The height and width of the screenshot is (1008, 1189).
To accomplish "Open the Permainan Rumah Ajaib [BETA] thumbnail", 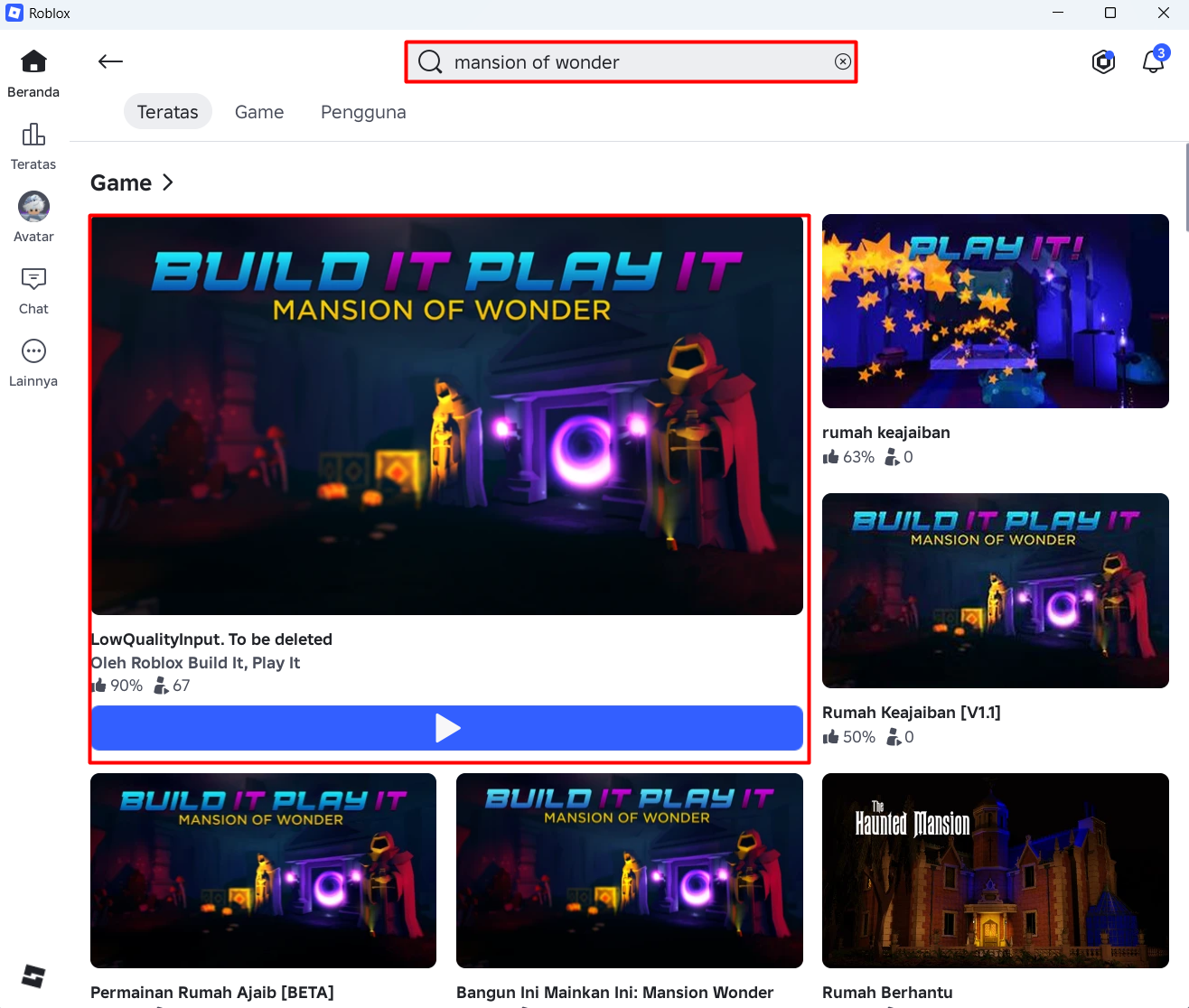I will [x=263, y=871].
